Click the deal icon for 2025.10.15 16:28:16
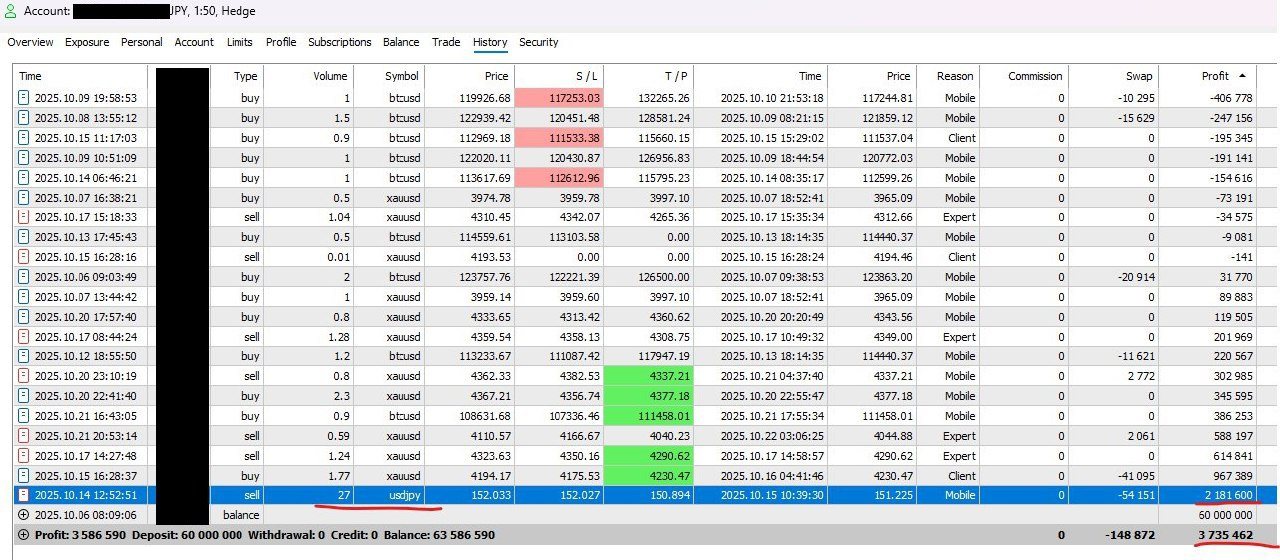 click(x=23, y=257)
